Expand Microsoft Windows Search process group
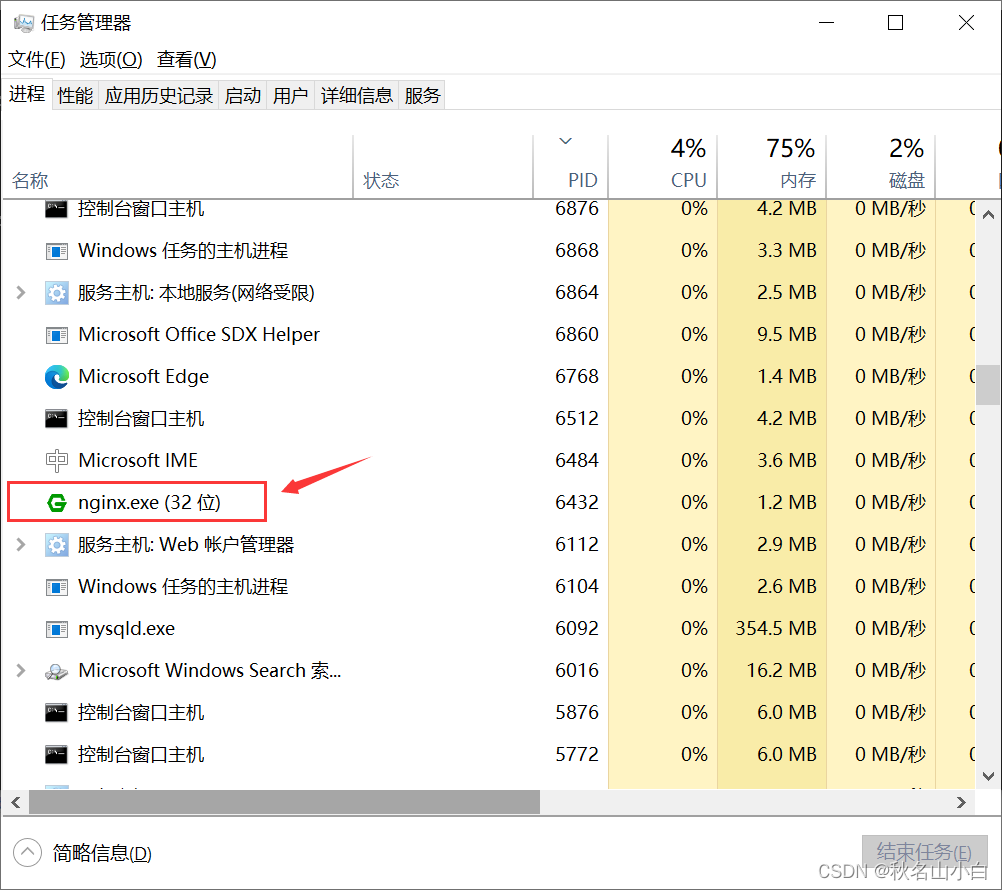Image resolution: width=1002 pixels, height=890 pixels. pyautogui.click(x=20, y=670)
